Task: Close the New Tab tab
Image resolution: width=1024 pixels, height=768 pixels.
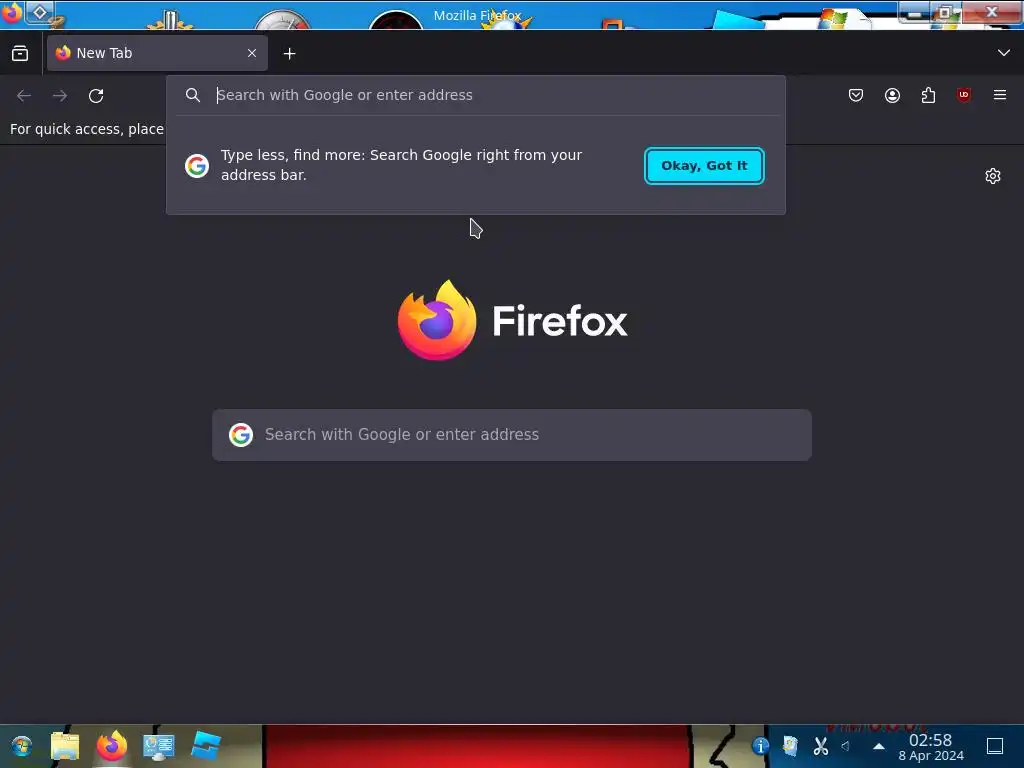Action: 252,53
